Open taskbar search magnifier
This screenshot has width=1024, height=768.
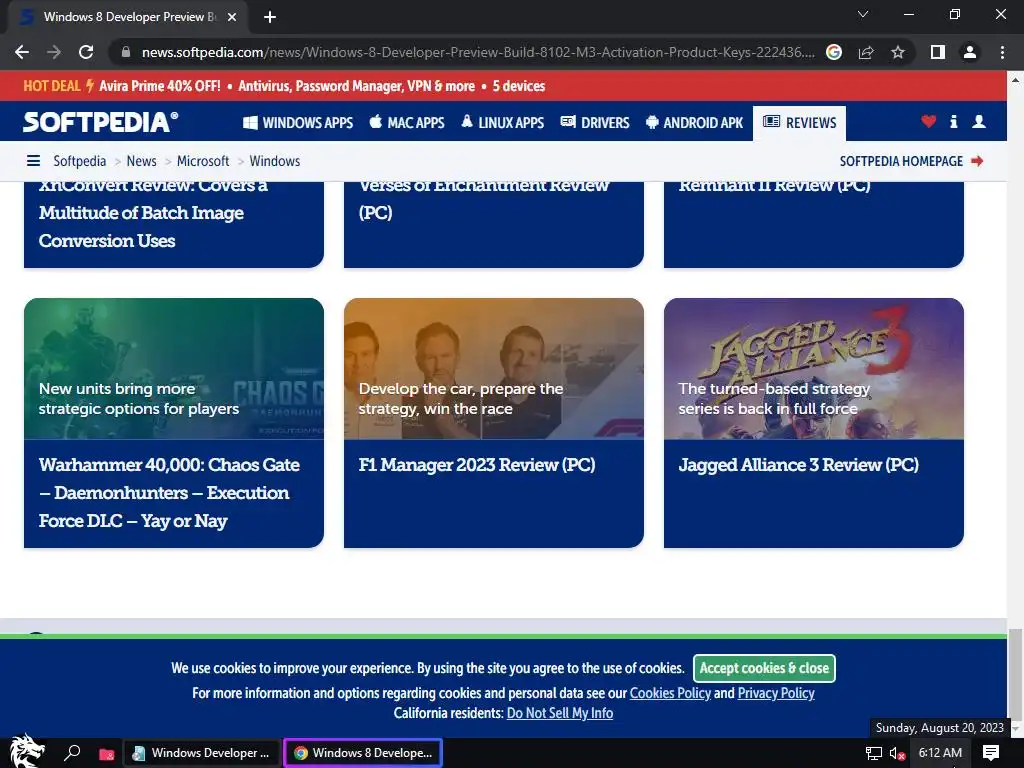pyautogui.click(x=72, y=753)
